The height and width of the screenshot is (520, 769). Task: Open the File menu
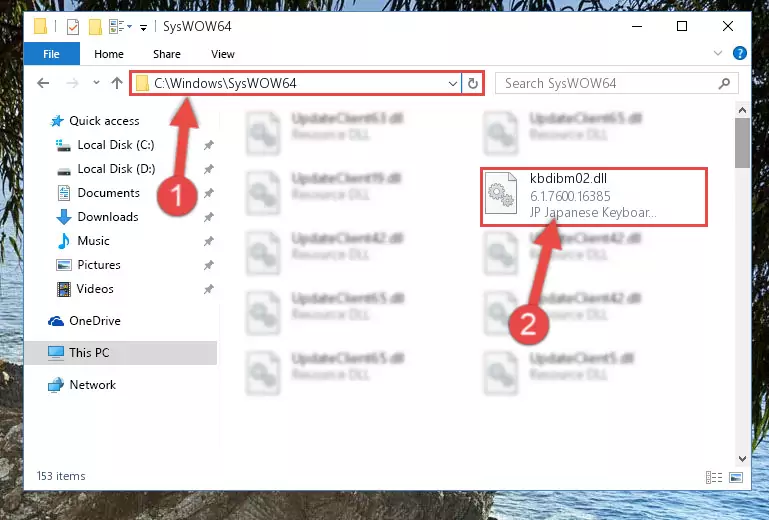coord(51,54)
